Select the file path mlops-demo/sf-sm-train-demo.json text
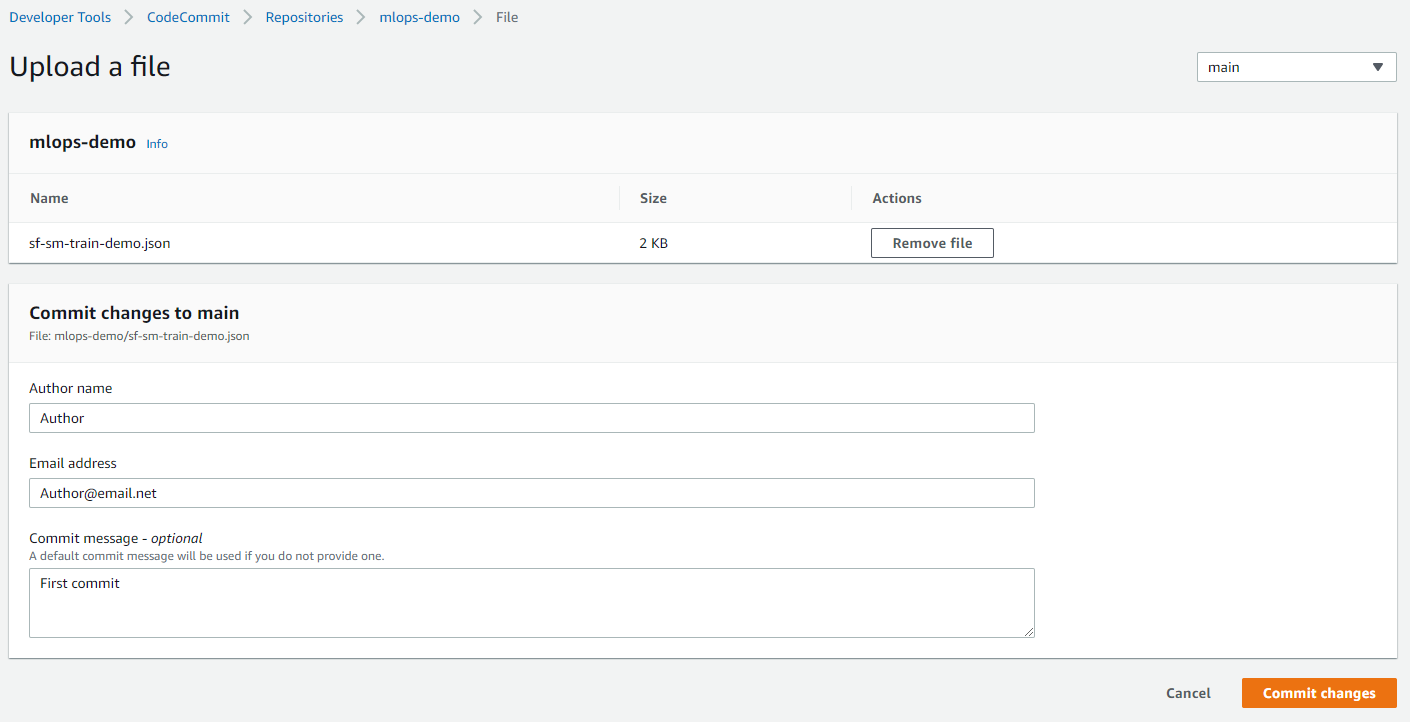Viewport: 1410px width, 722px height. 152,336
